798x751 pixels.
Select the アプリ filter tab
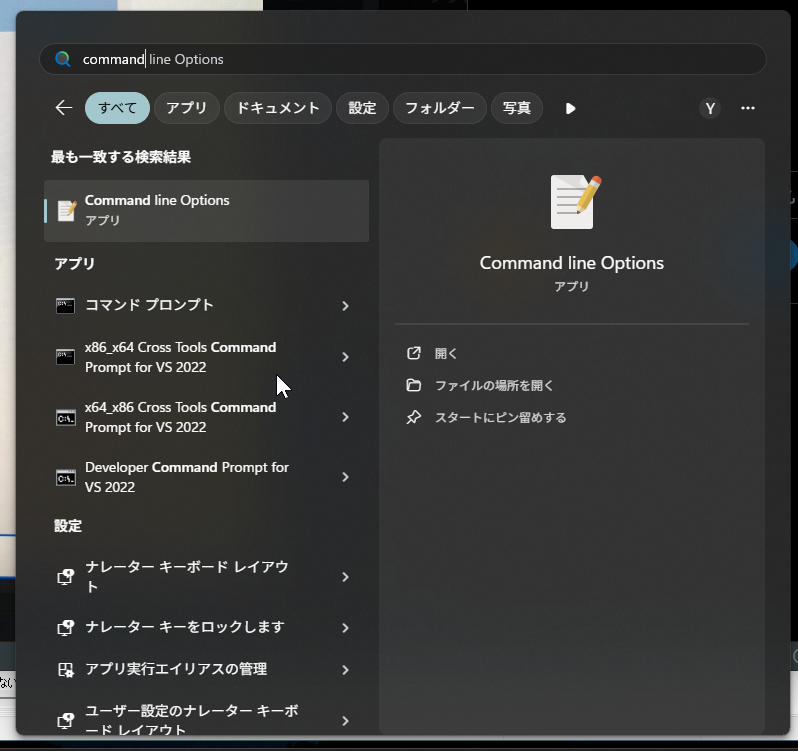click(x=187, y=108)
